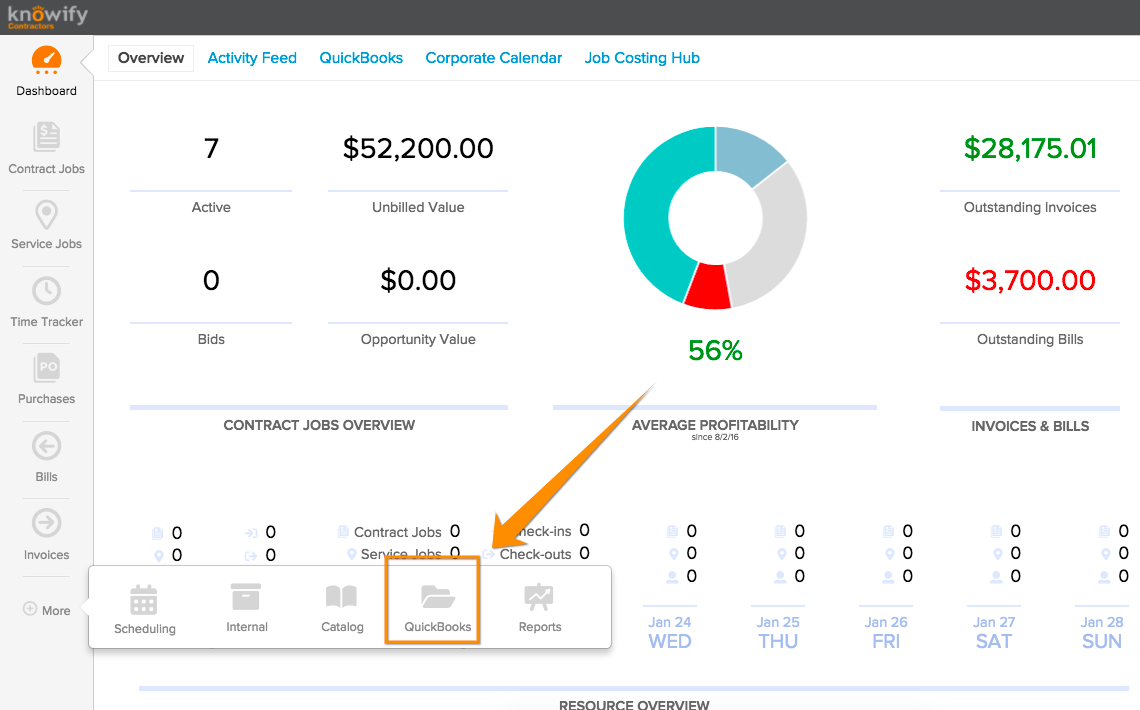
Task: Click the 7 Active jobs count
Action: pos(211,148)
